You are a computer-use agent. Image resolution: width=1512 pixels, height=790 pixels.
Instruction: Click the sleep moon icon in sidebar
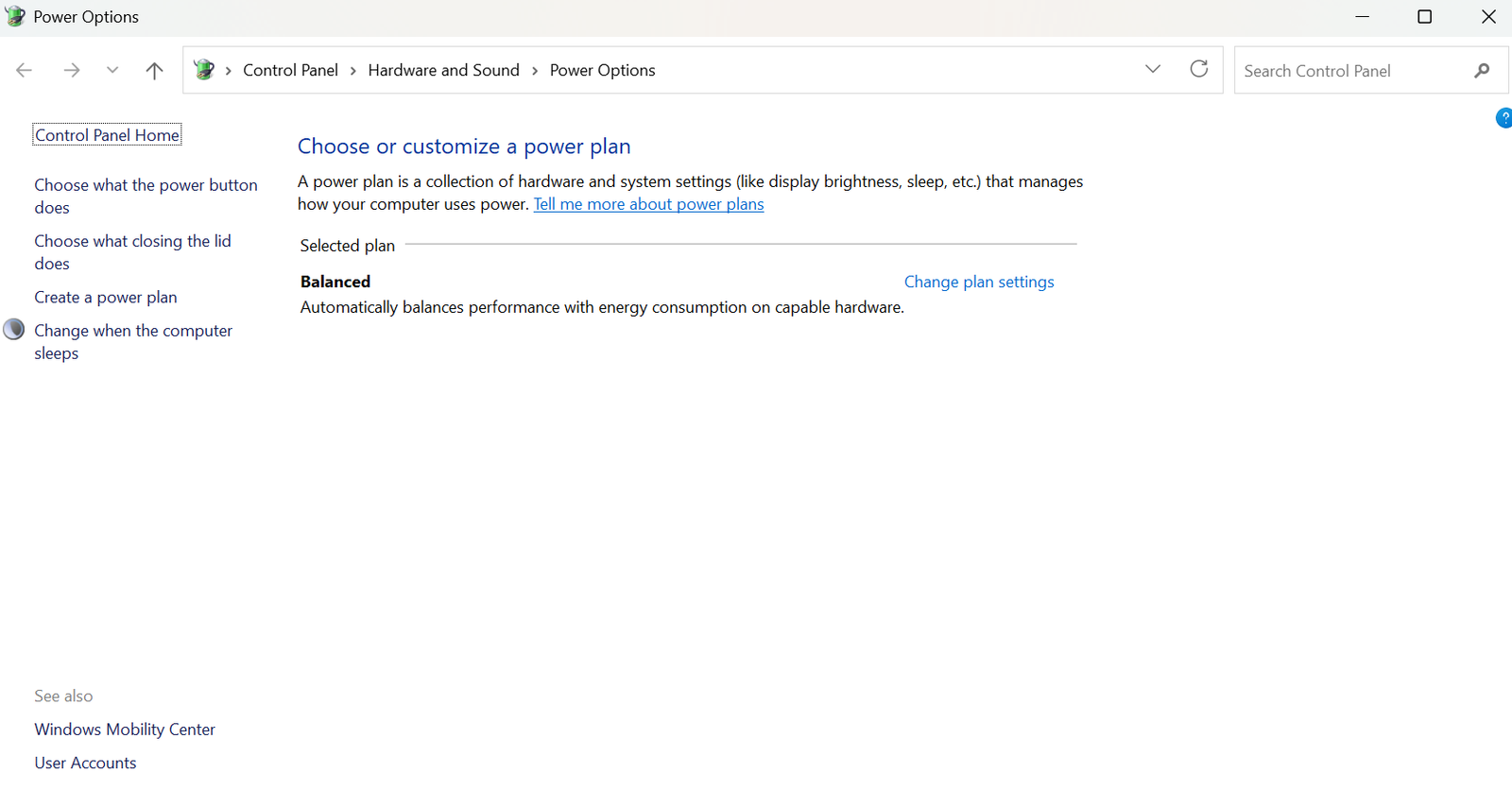pyautogui.click(x=14, y=329)
